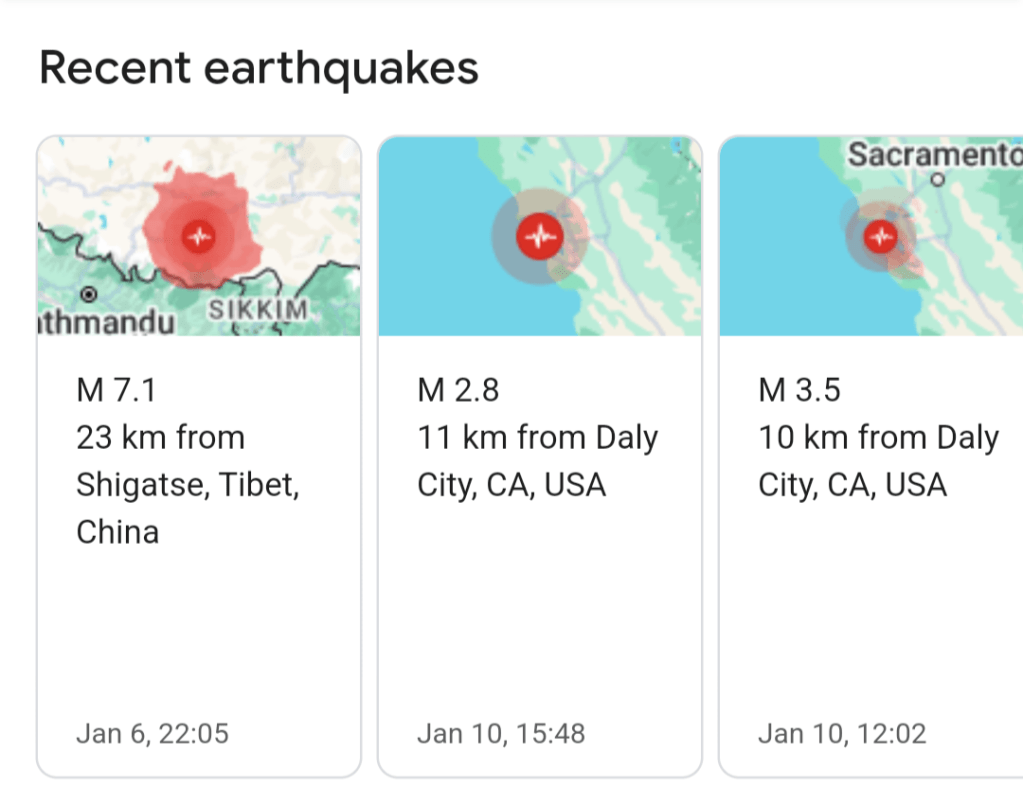Click the "11 km from Daly City" description
This screenshot has height=805, width=1023.
pos(537,461)
